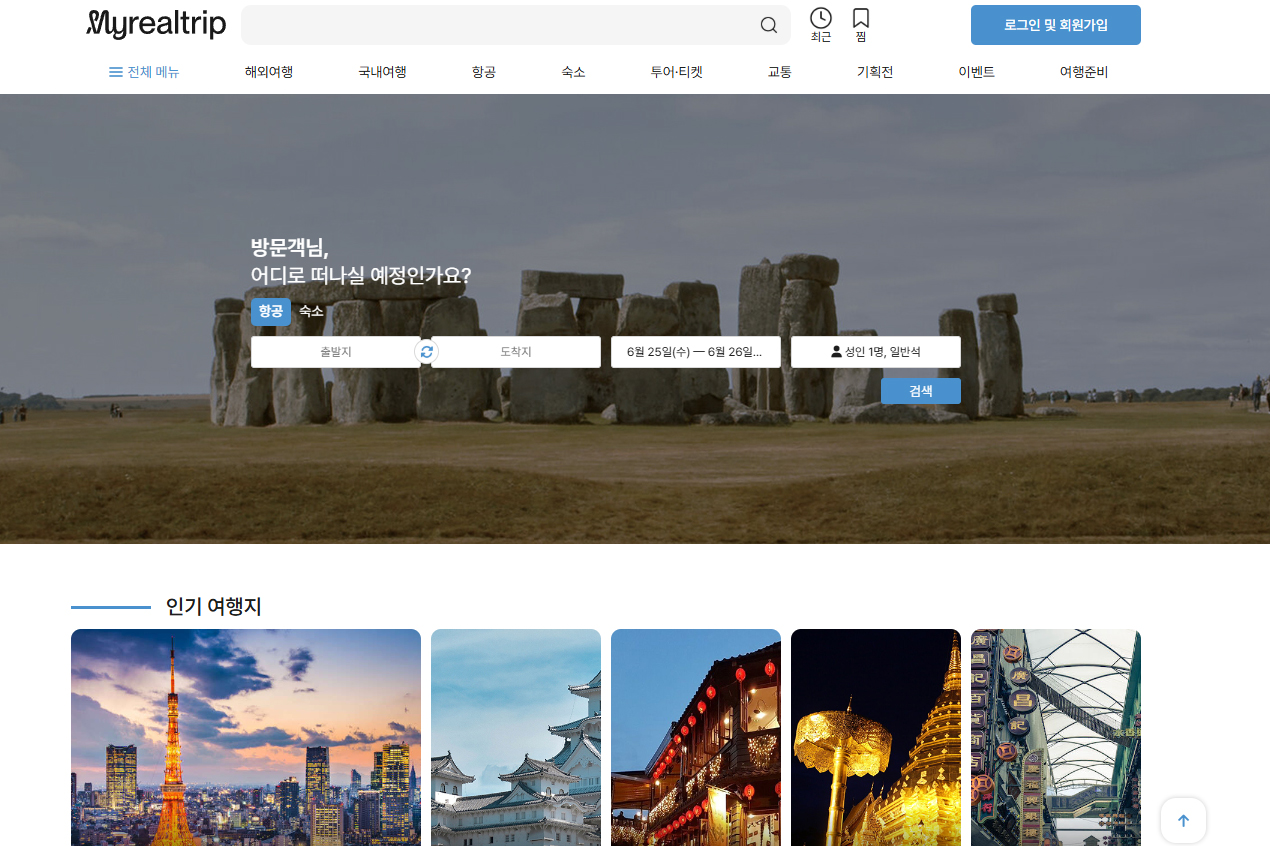Open recently viewed items (최근) icon
The height and width of the screenshot is (846, 1270).
[820, 24]
